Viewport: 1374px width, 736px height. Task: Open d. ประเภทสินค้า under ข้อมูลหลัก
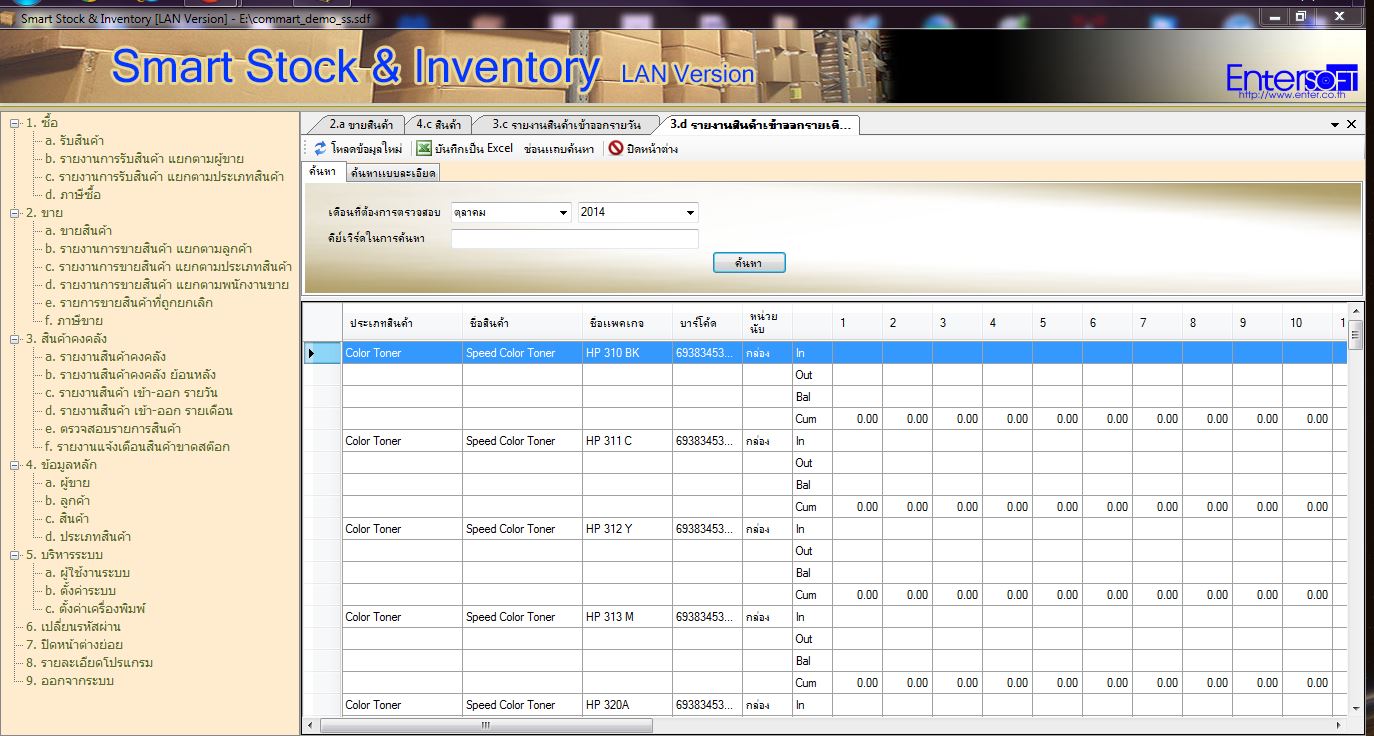click(88, 537)
